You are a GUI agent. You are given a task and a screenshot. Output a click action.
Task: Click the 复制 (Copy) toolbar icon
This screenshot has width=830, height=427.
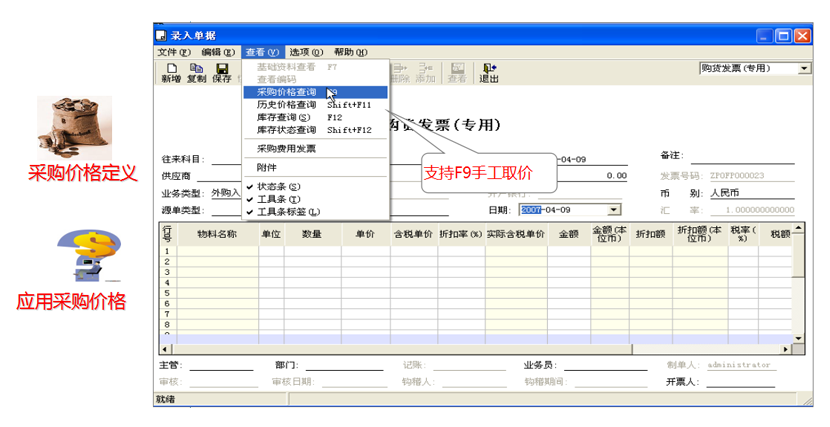tap(196, 72)
